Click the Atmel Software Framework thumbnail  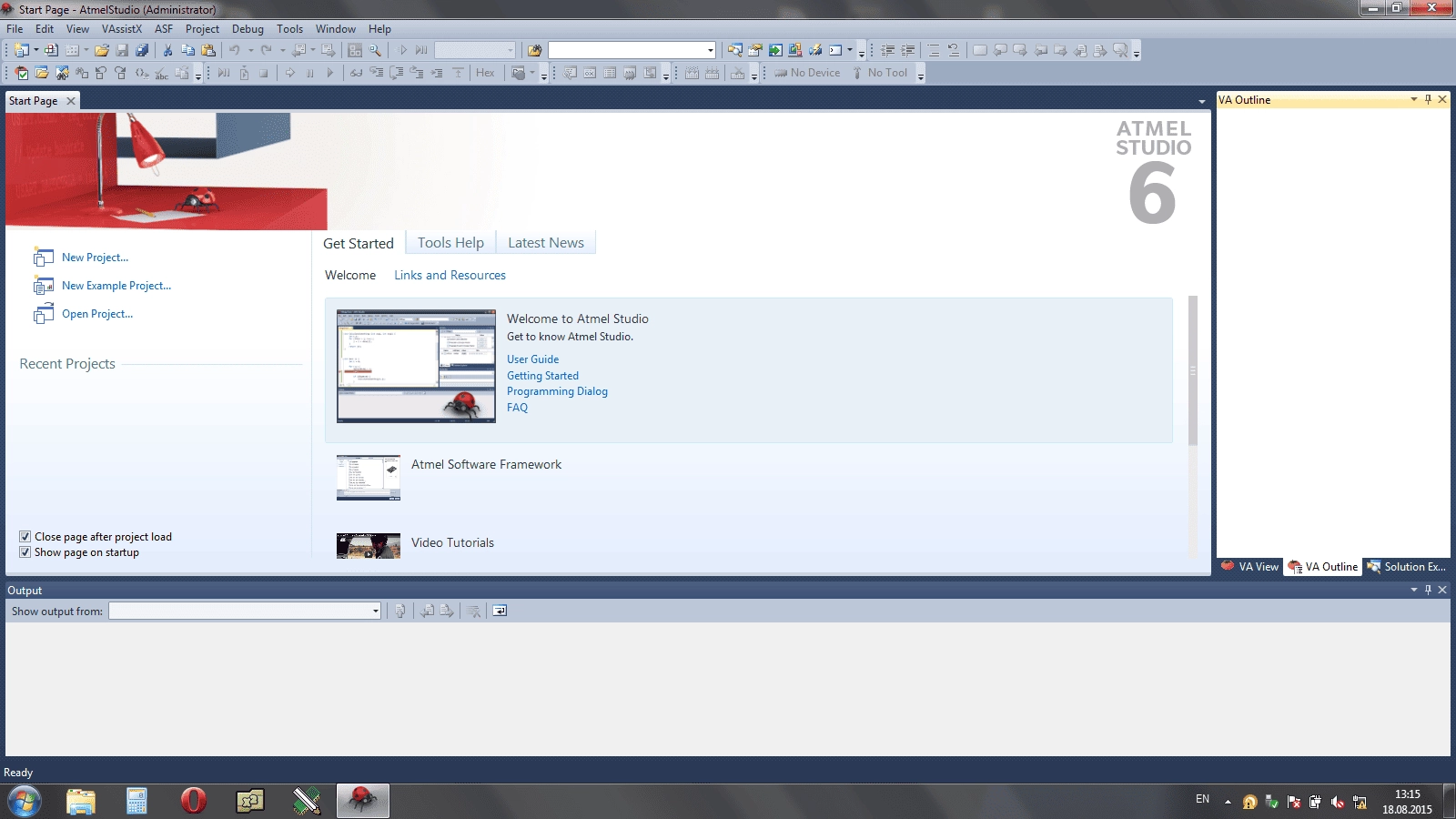pyautogui.click(x=369, y=478)
